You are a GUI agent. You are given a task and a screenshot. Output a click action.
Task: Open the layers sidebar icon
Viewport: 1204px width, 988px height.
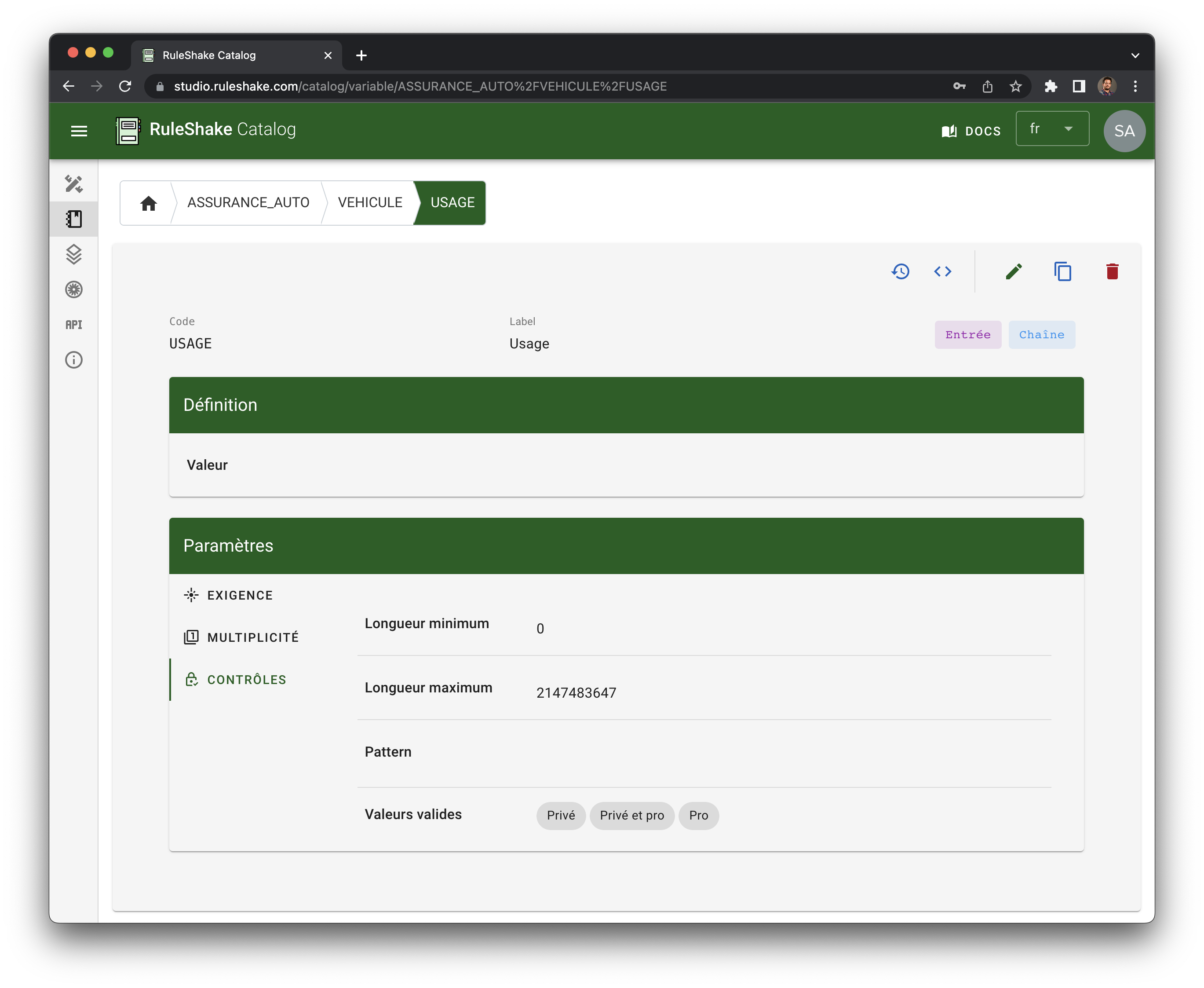click(74, 254)
